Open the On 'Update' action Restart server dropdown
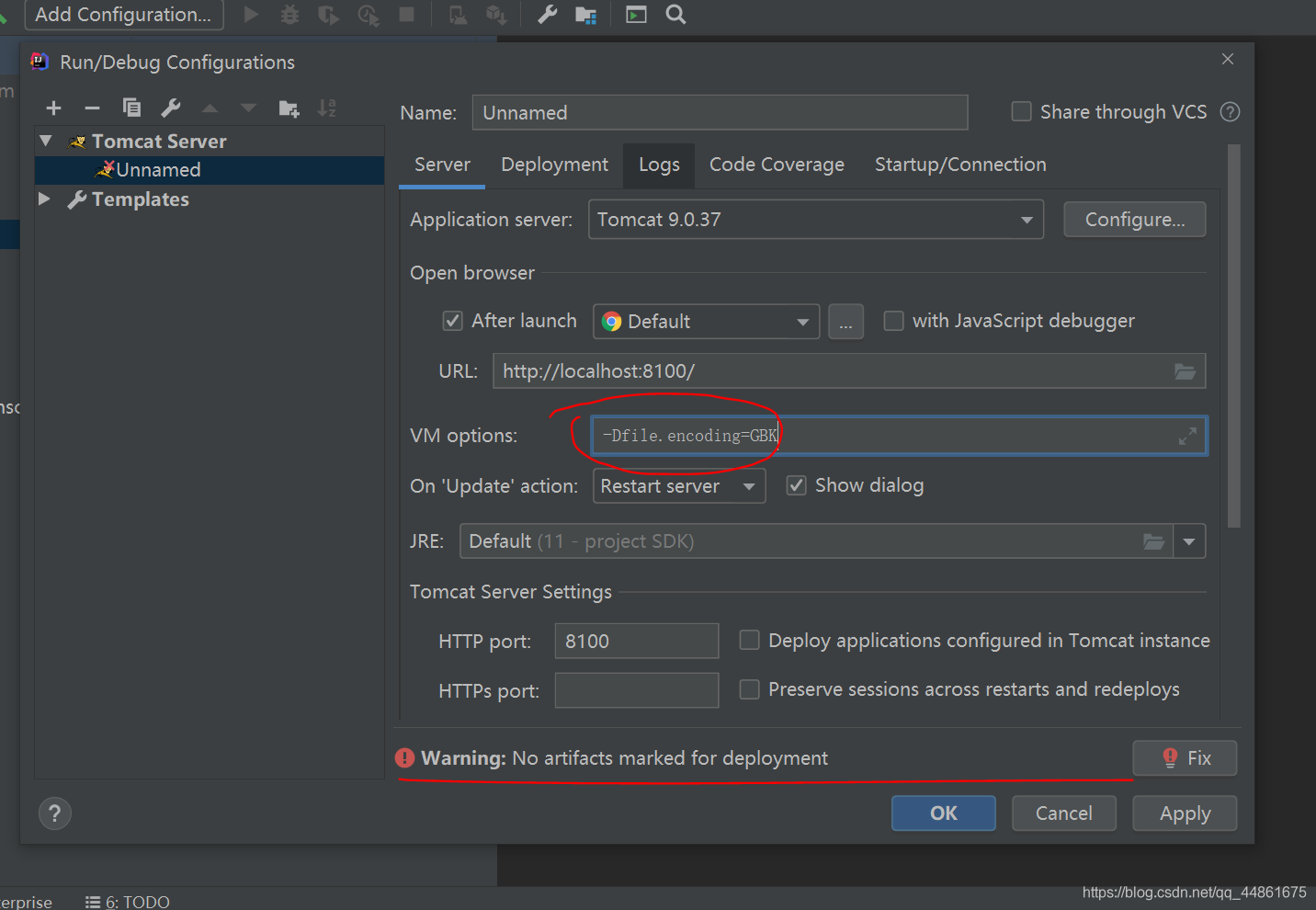This screenshot has height=910, width=1316. 679,486
